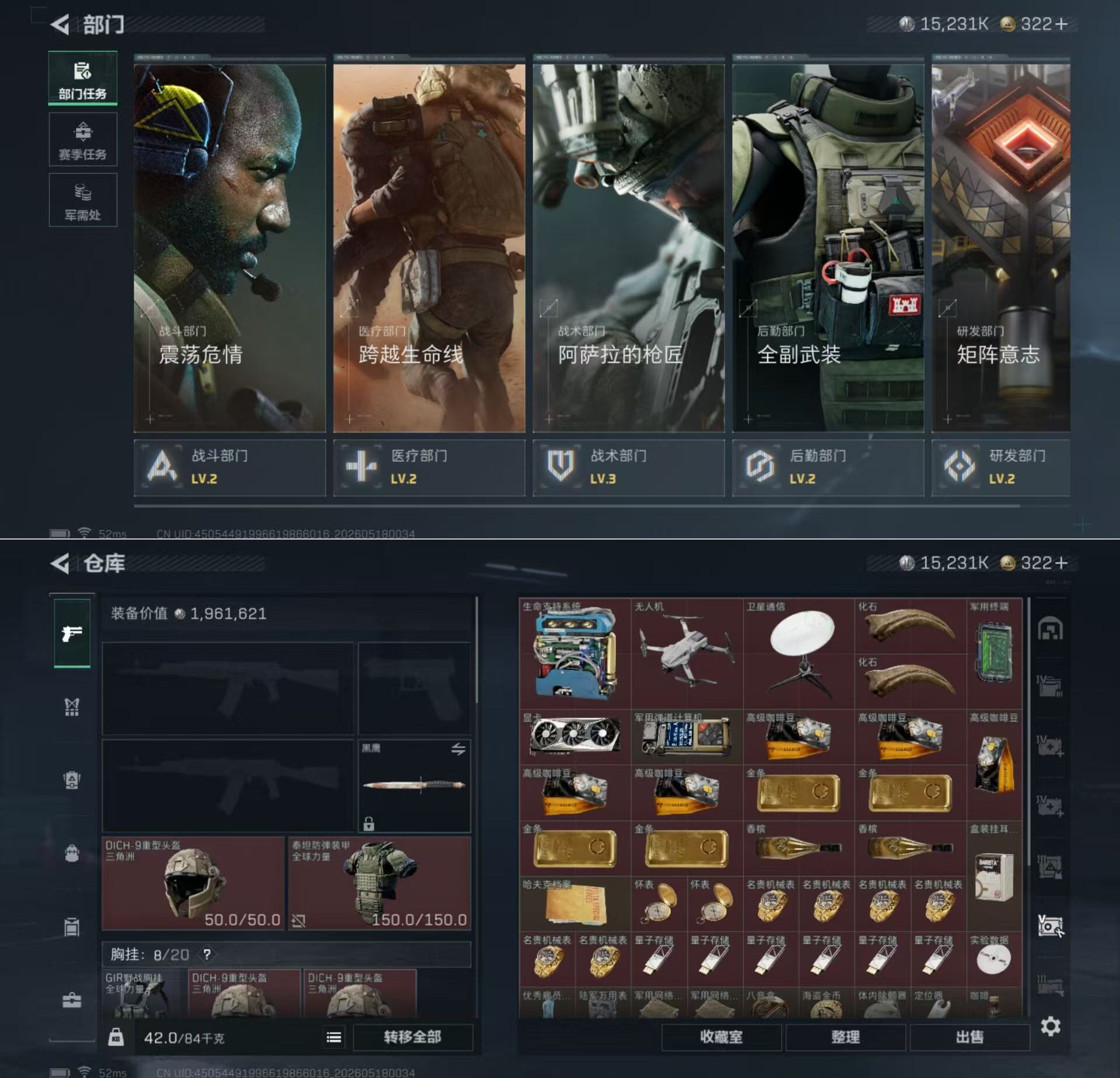Image resolution: width=1120 pixels, height=1078 pixels.
Task: Open the 军需处 tab
Action: [x=83, y=200]
